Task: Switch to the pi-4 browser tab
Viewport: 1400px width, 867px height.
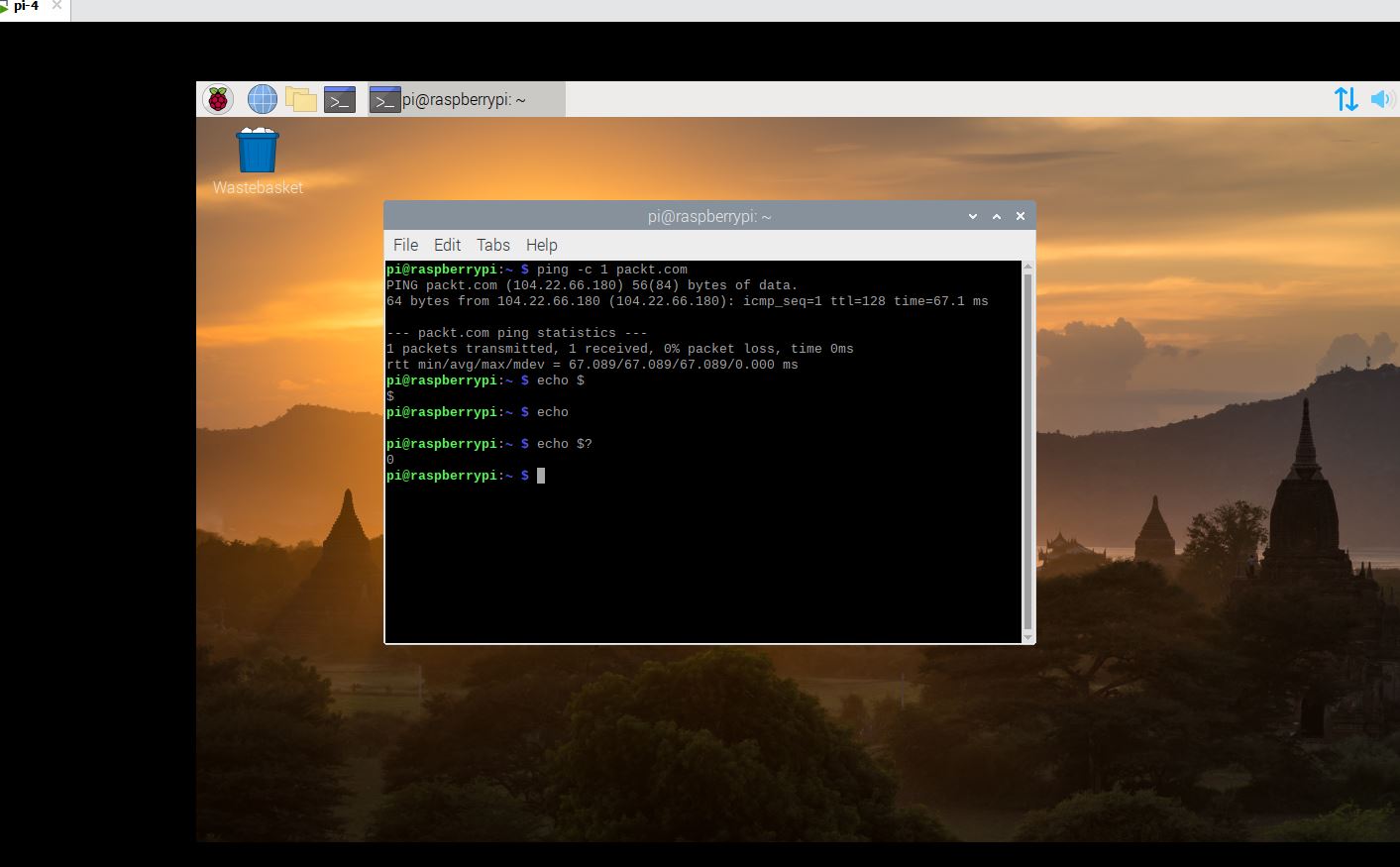Action: tap(25, 7)
